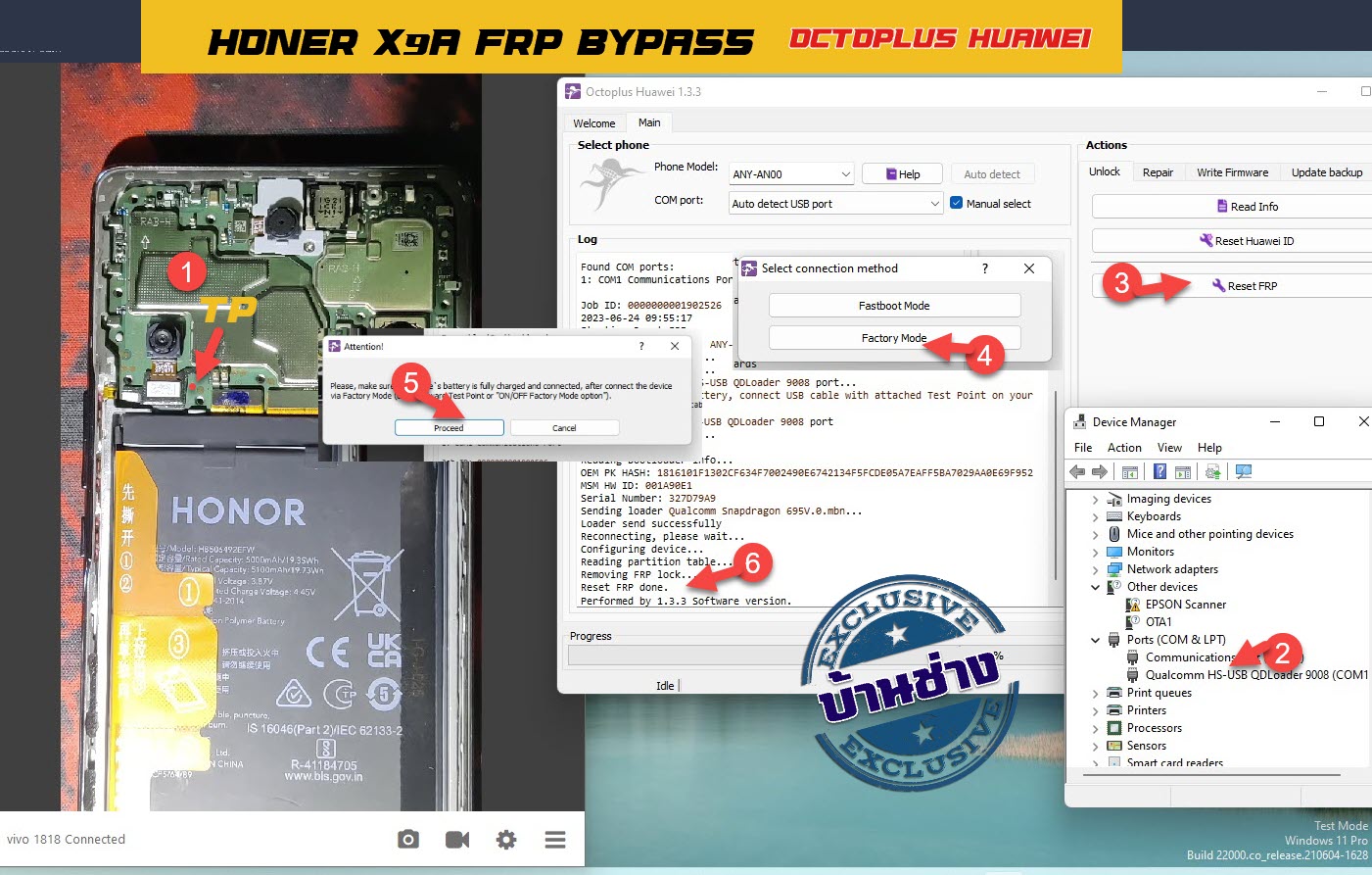
Task: Choose Factory Mode connection method
Action: (894, 338)
